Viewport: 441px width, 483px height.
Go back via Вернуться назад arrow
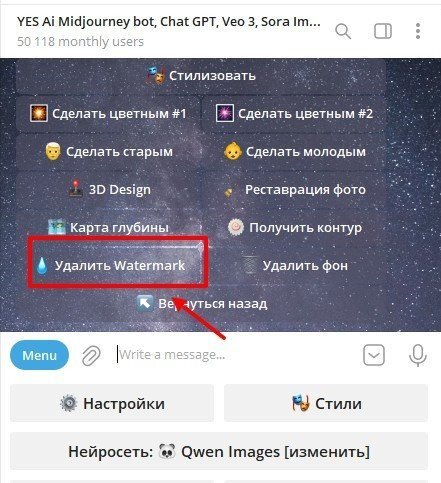click(201, 304)
